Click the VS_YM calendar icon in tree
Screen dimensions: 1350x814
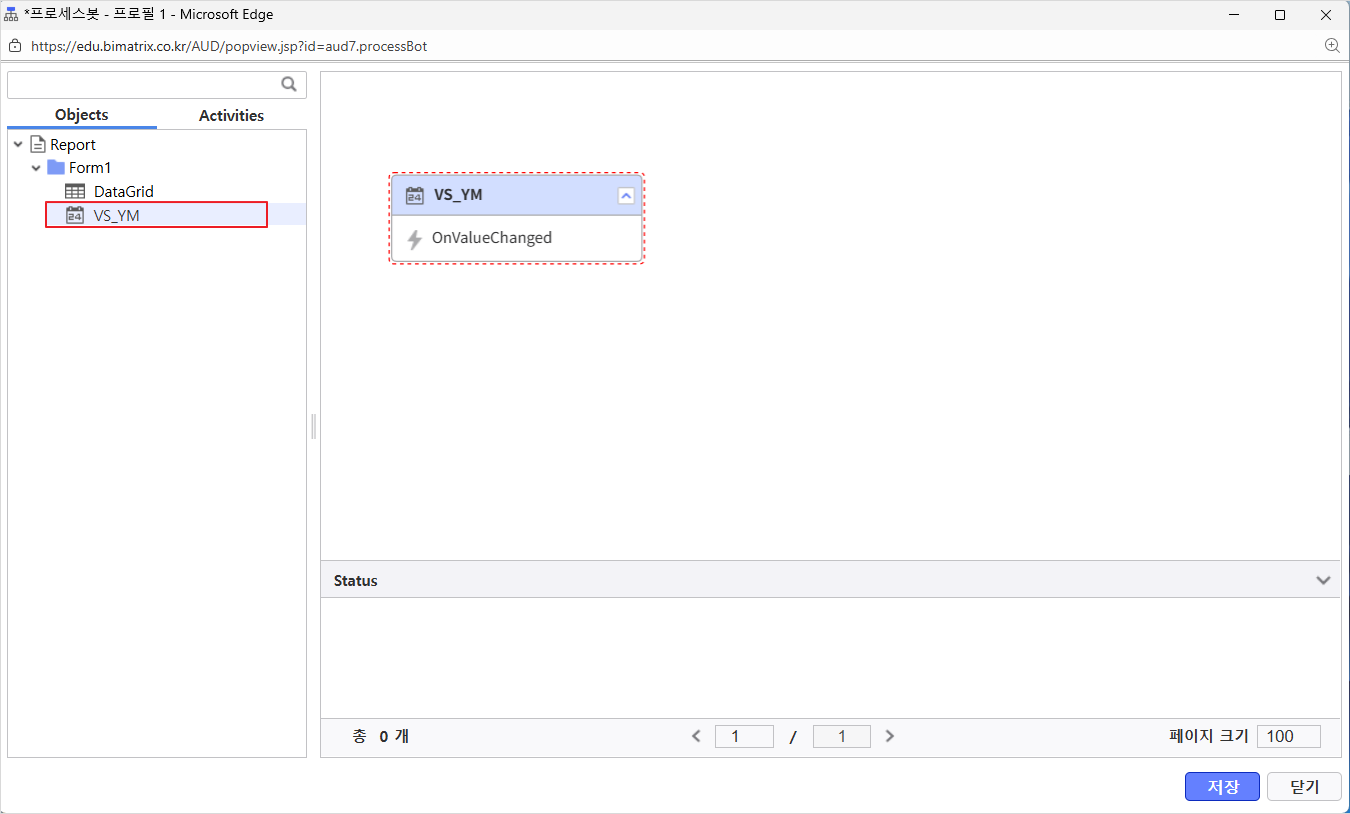(x=75, y=215)
